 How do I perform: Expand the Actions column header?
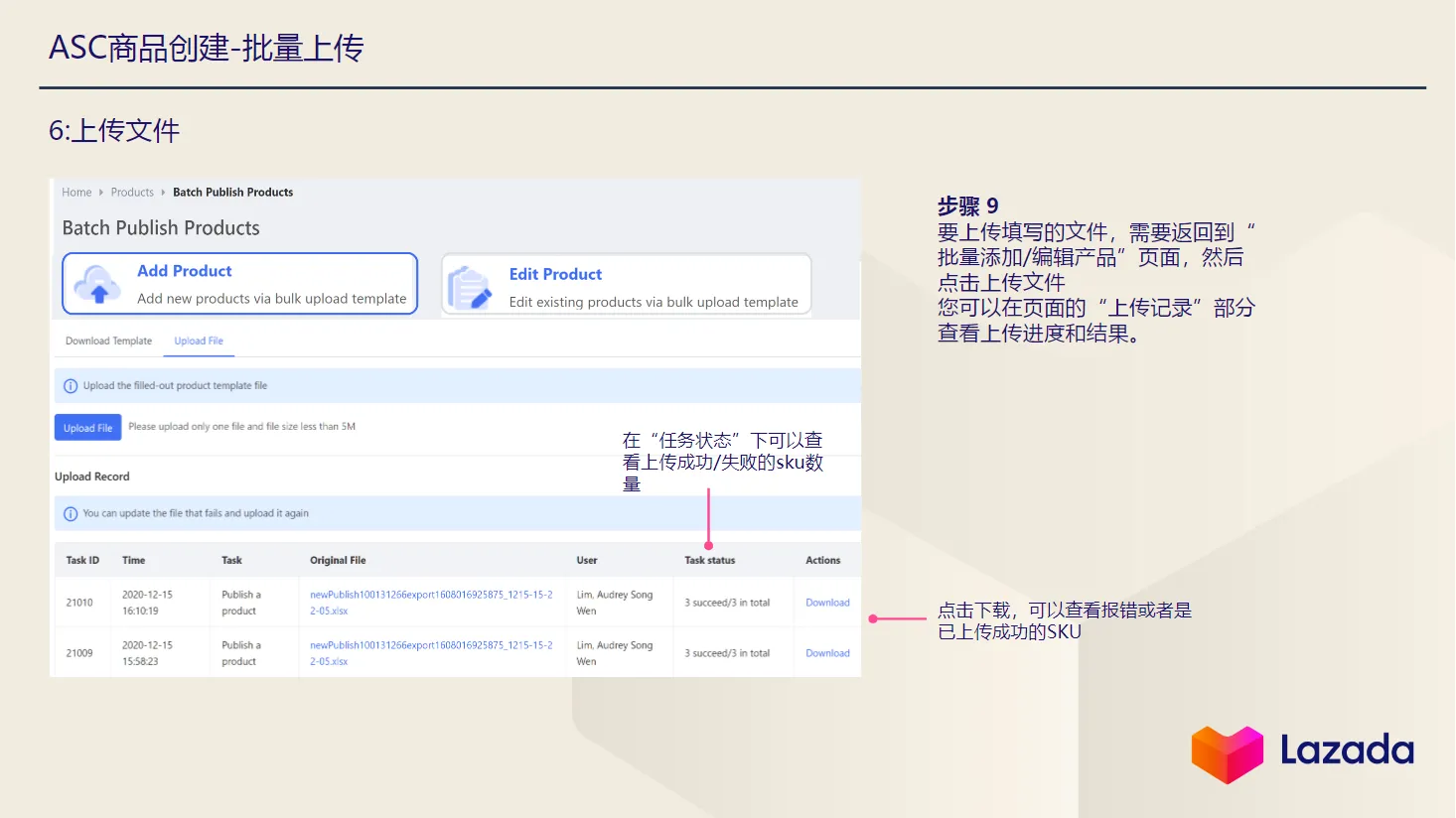(x=824, y=559)
